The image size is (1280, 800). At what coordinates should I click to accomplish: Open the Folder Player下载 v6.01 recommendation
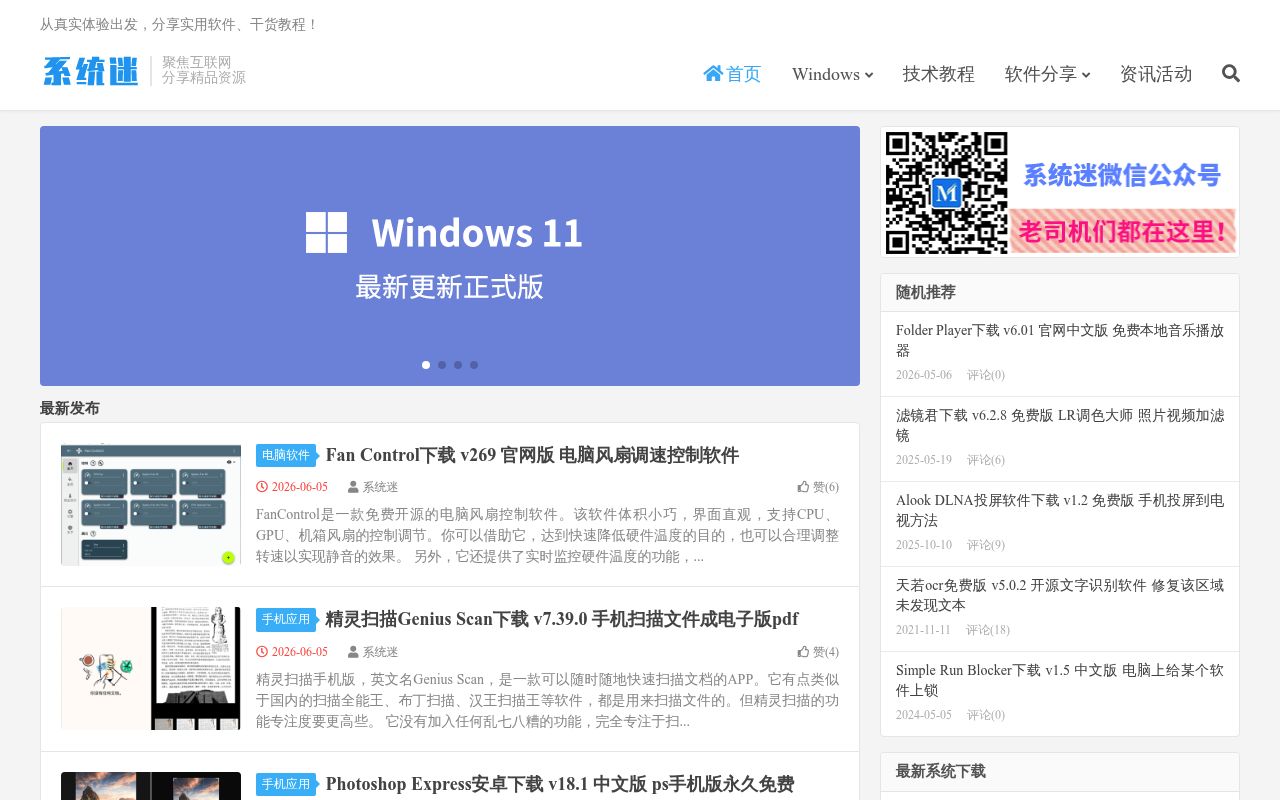1060,340
